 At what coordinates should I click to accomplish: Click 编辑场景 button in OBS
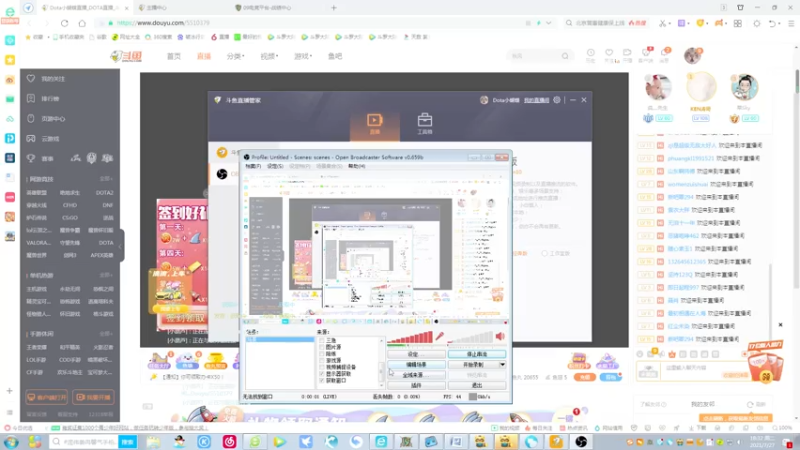click(416, 365)
